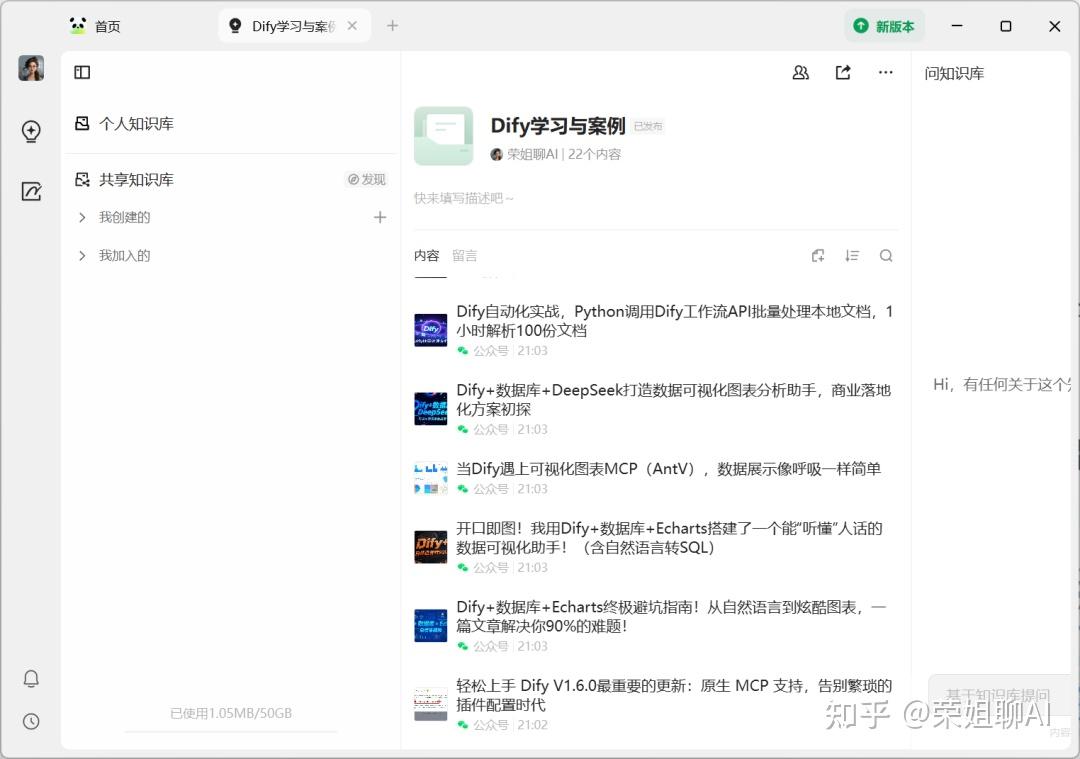Open 发现 next to 共享知识库
This screenshot has width=1080, height=759.
(367, 179)
